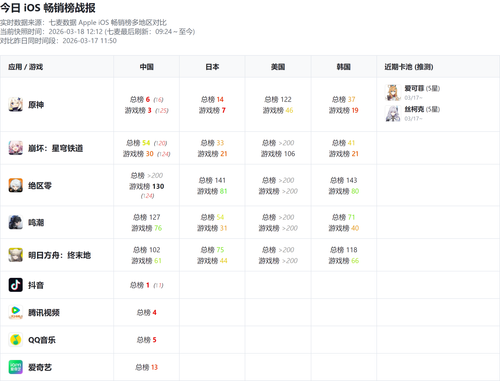
Task: Click the 明日方舟：终末地 name label
Action: [59, 255]
